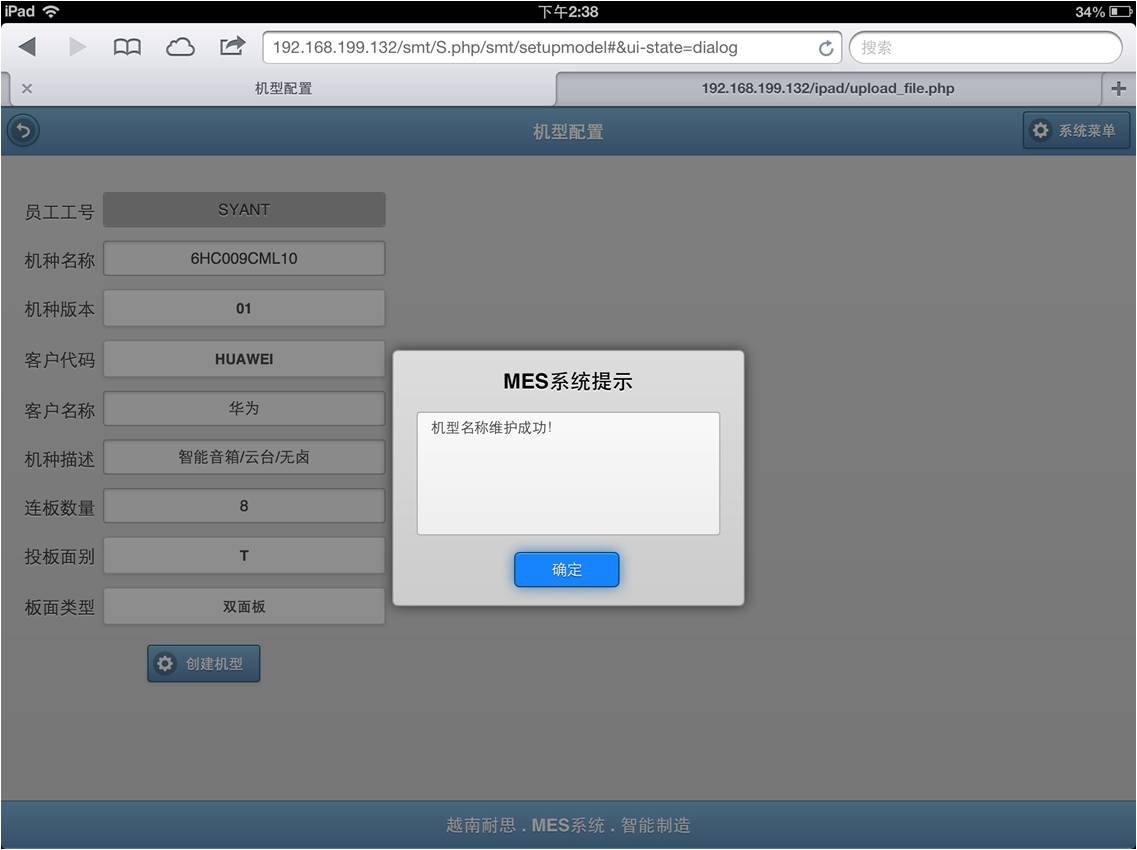Switch to the upload_file.php tab
Image resolution: width=1137 pixels, height=850 pixels.
point(827,88)
